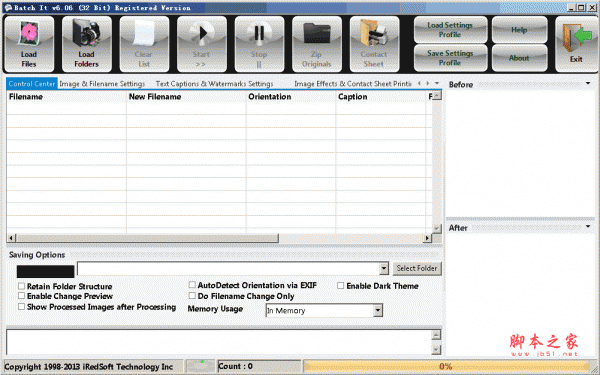Click the log box scroll down arrow
The width and height of the screenshot is (600, 375).
coord(436,349)
